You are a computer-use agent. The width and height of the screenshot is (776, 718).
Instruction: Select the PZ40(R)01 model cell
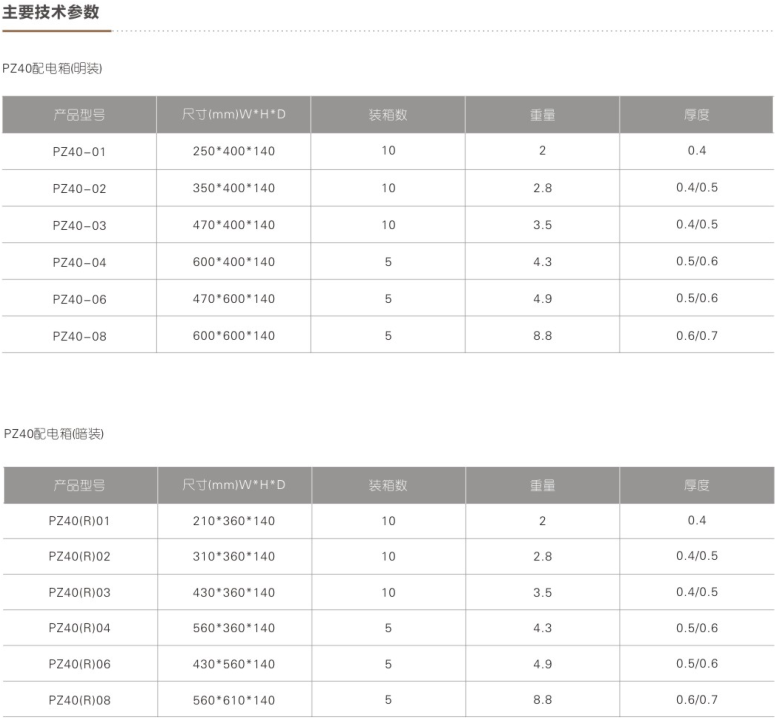coord(79,521)
